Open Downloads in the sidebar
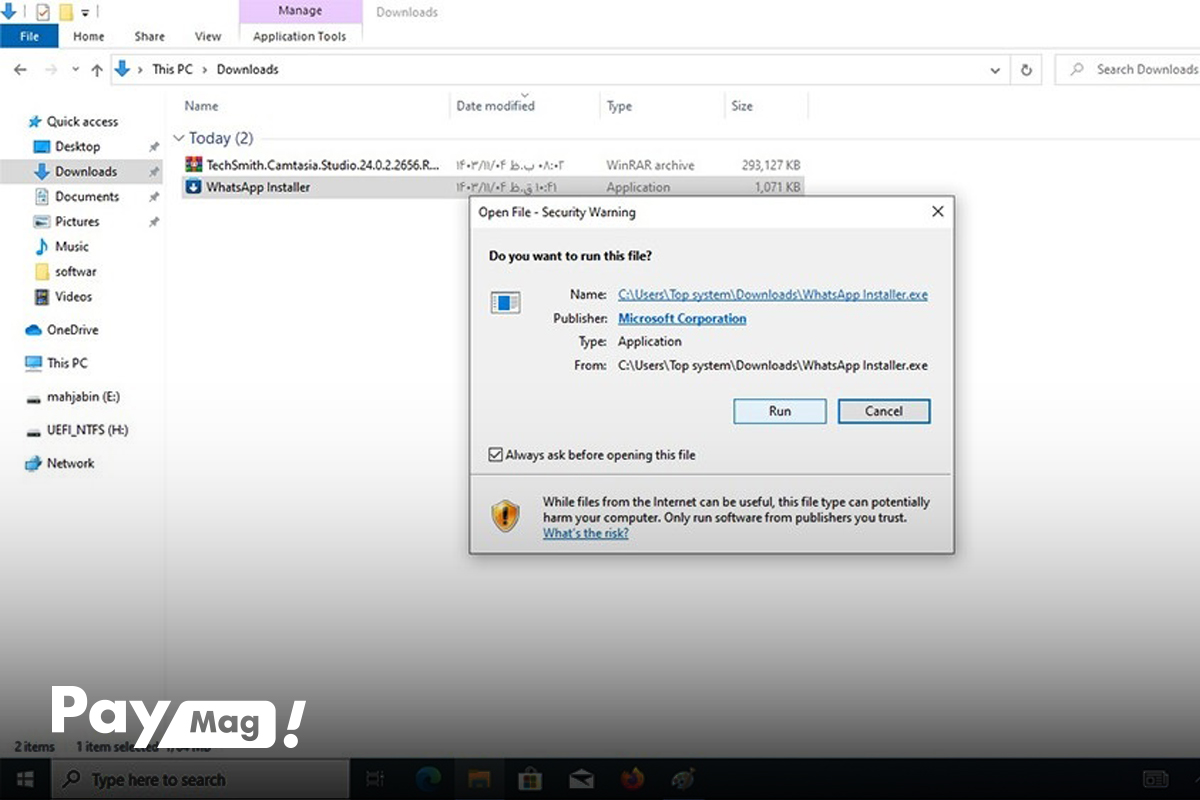 point(86,171)
